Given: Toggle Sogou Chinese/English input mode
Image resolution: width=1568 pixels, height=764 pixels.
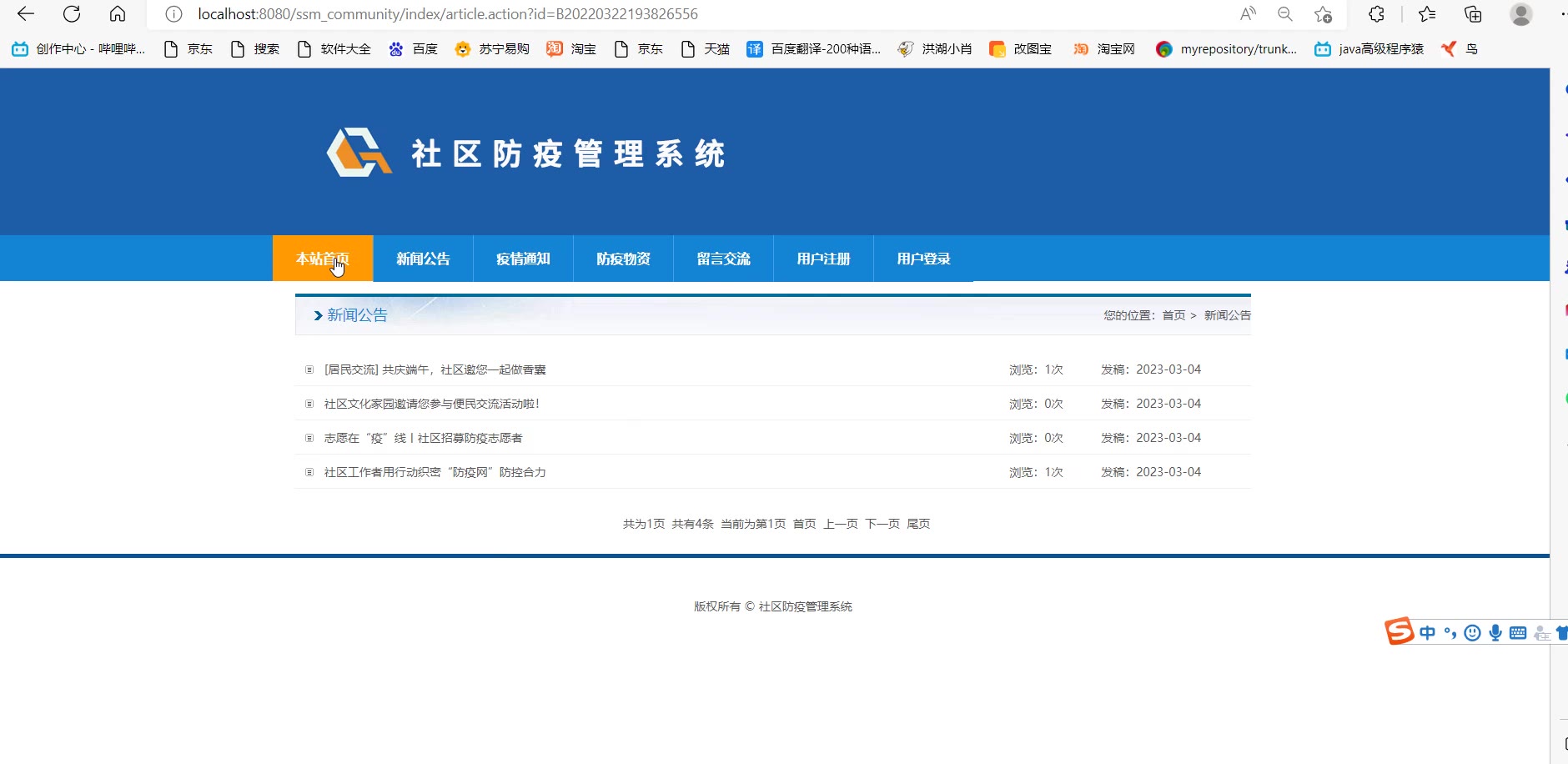Looking at the screenshot, I should (x=1427, y=633).
